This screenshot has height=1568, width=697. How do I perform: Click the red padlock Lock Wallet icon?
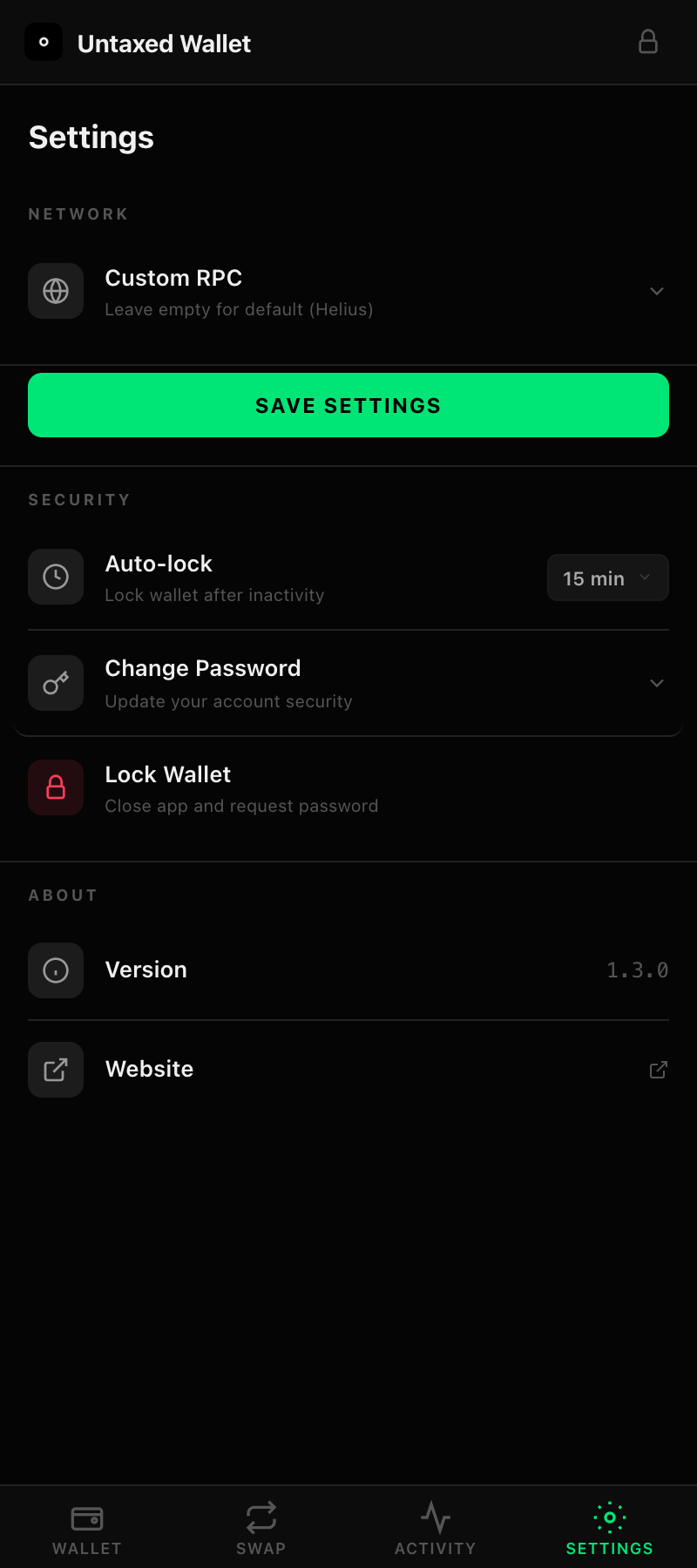(x=56, y=787)
